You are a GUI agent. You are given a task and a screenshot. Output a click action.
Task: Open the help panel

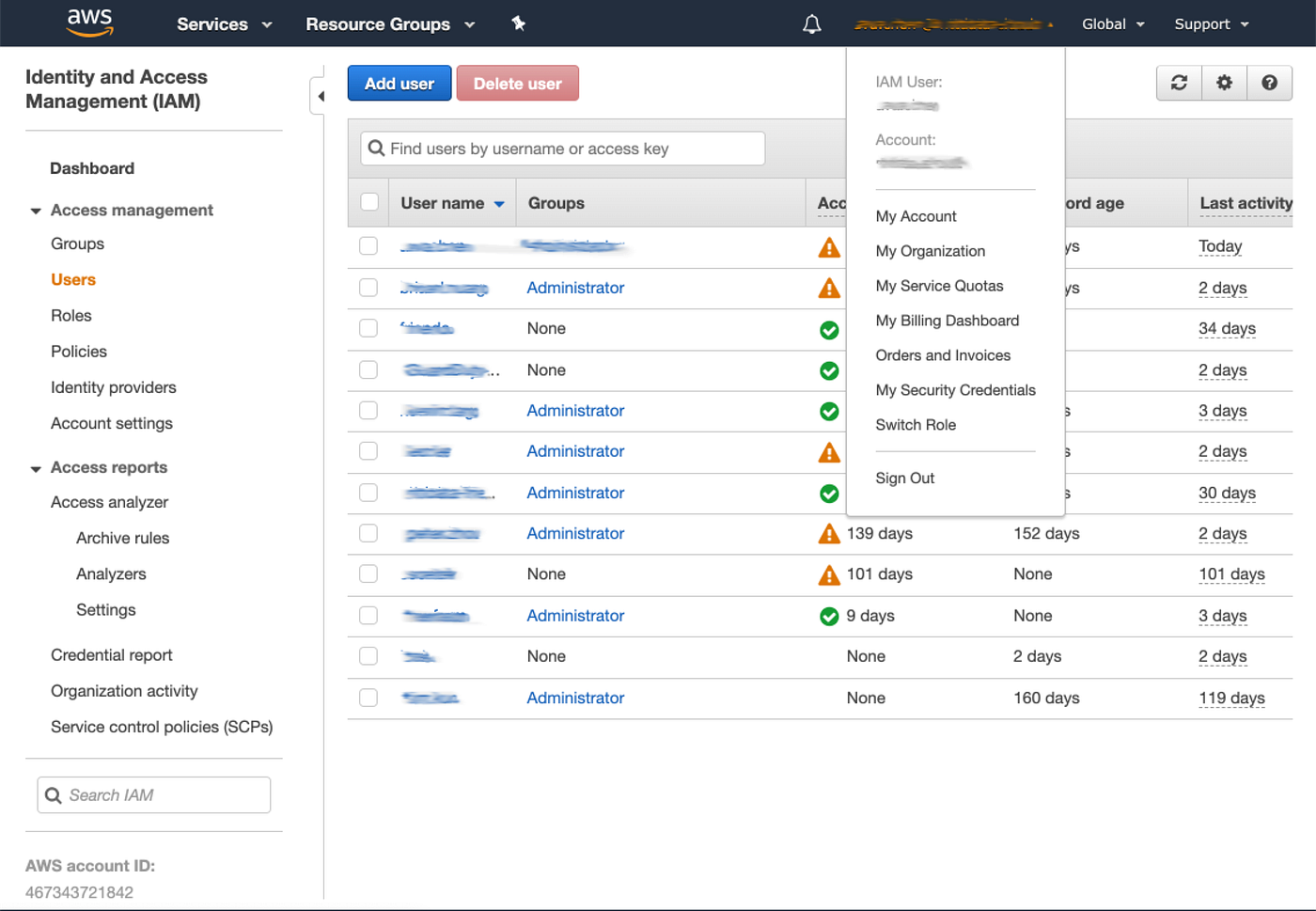[x=1270, y=83]
